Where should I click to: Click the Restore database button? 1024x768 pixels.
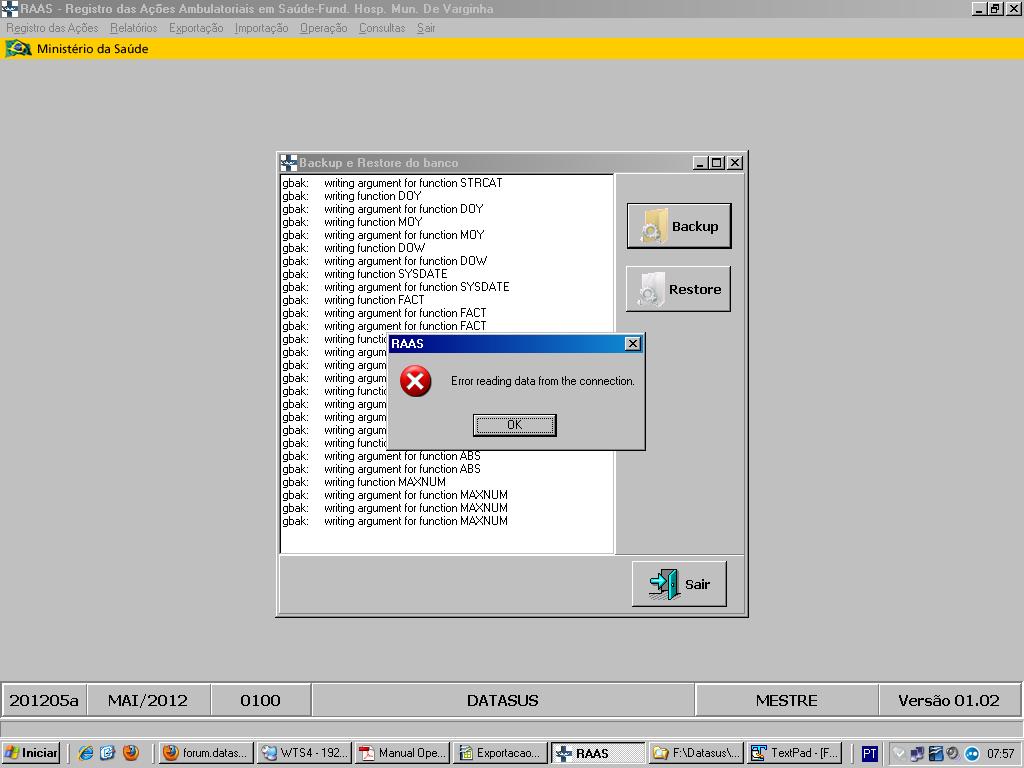tap(678, 289)
